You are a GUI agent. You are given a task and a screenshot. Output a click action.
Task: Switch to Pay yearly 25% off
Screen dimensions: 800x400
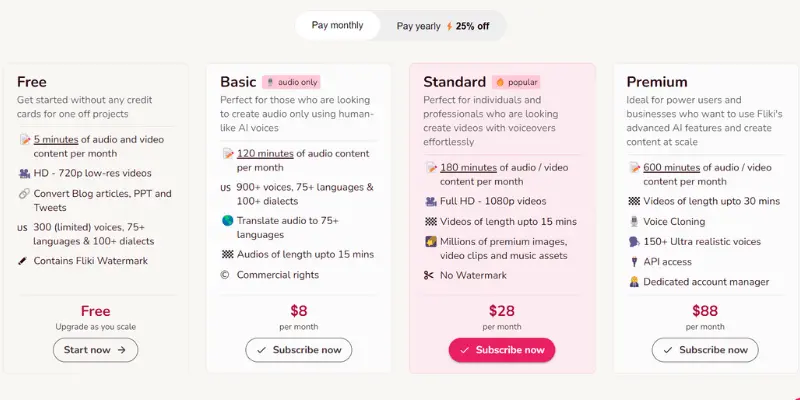click(x=443, y=26)
